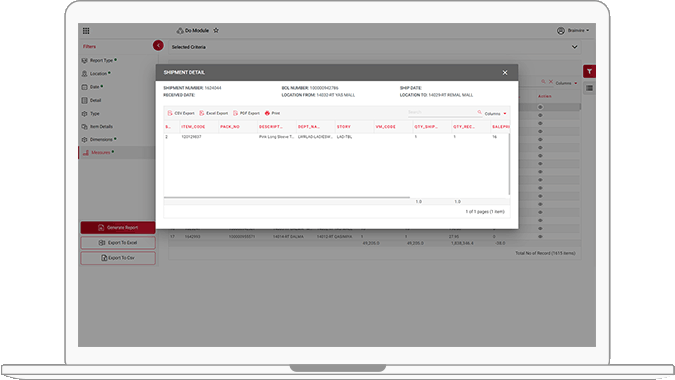The height and width of the screenshot is (380, 675).
Task: Click the background table clear X icon
Action: [x=551, y=82]
